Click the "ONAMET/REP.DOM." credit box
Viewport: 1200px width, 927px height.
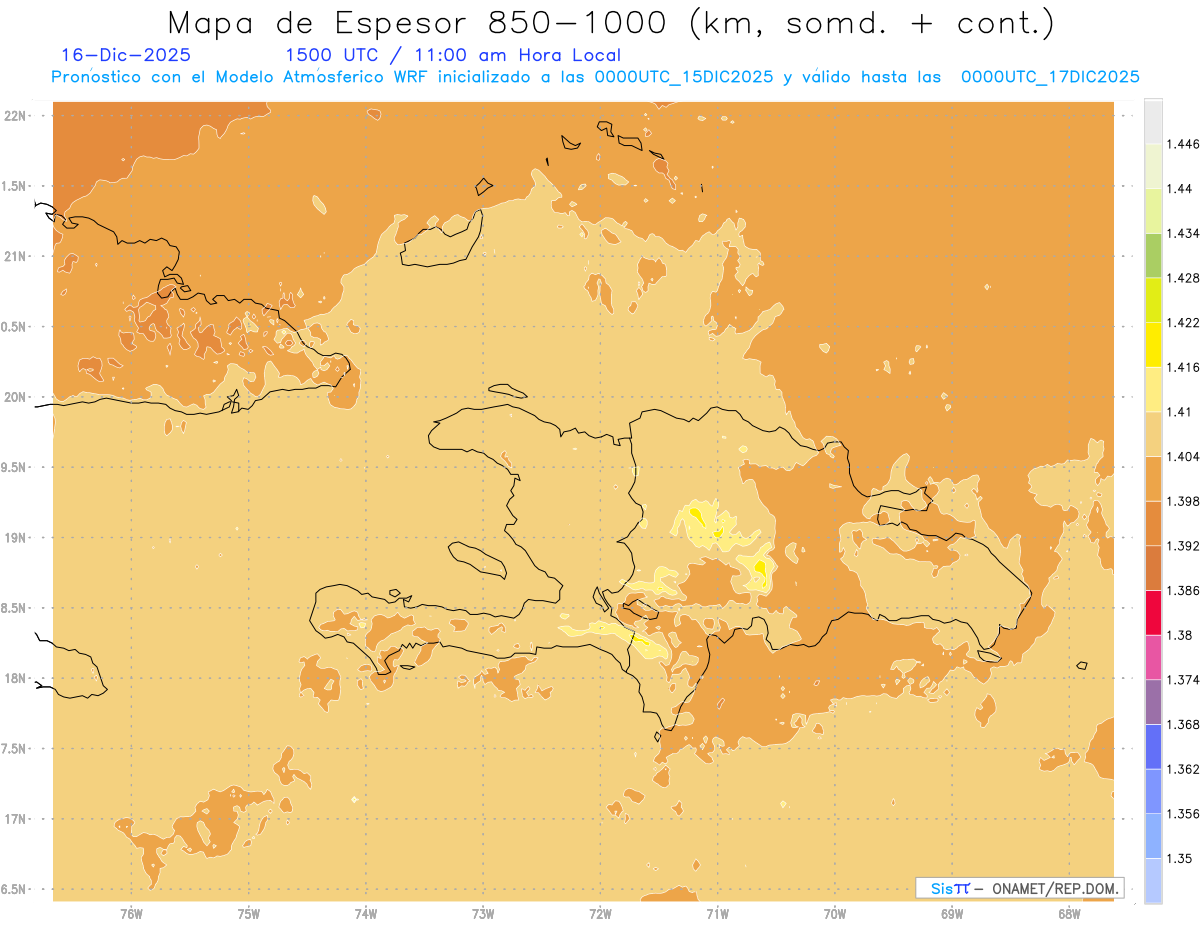1019,888
